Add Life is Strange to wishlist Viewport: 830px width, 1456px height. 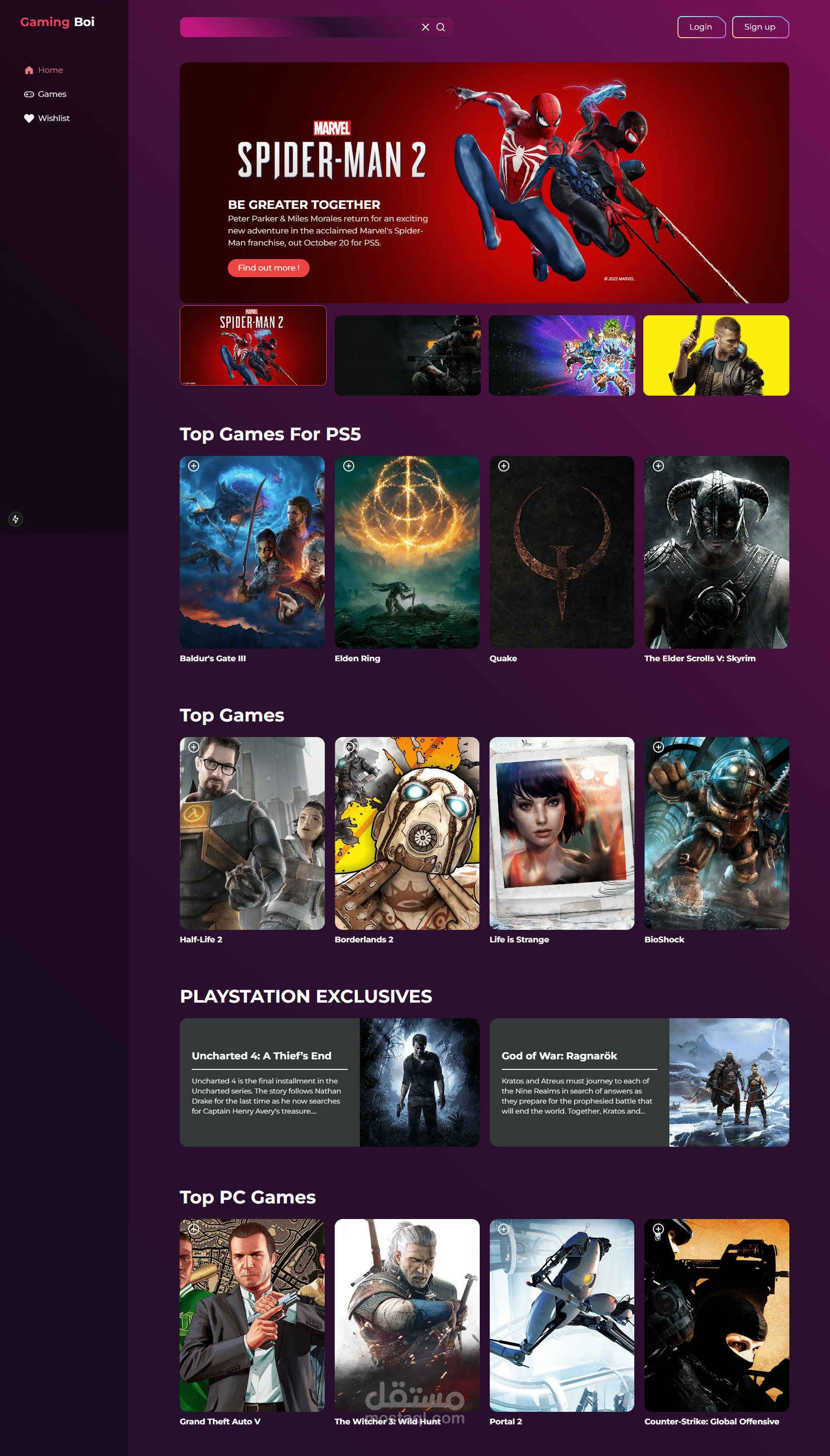point(504,747)
